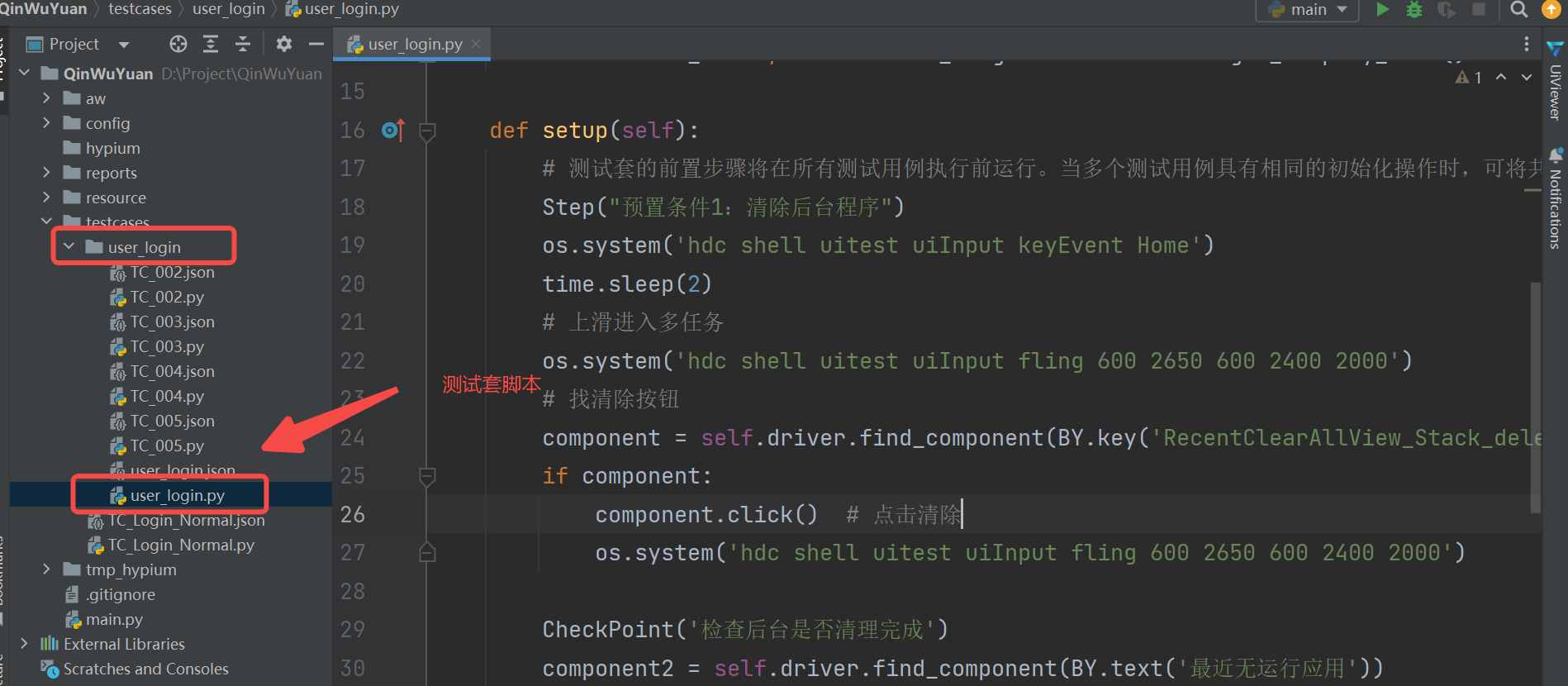Expand the External Libraries node
This screenshot has height=686, width=1568.
(24, 643)
